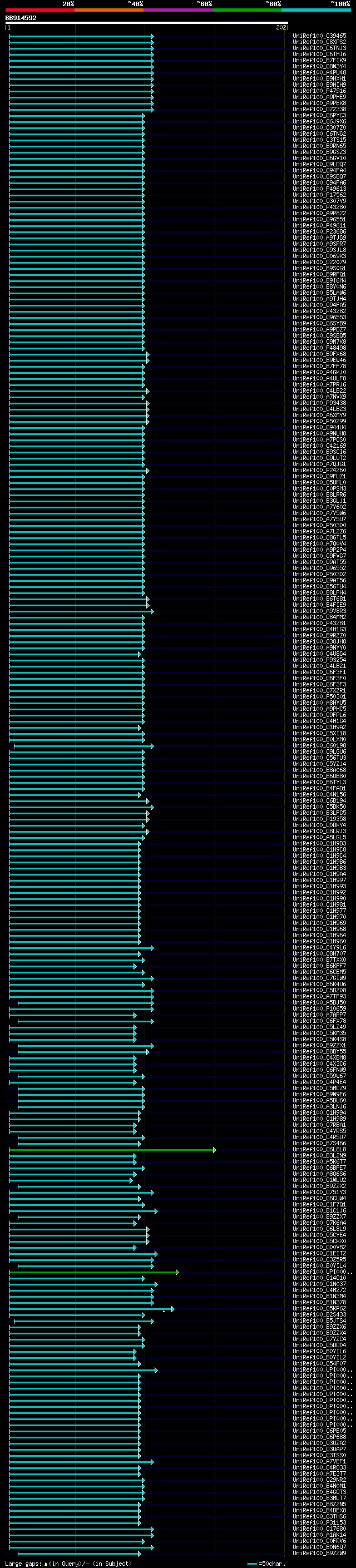Click the white query sequence bar

(x=147, y=22)
